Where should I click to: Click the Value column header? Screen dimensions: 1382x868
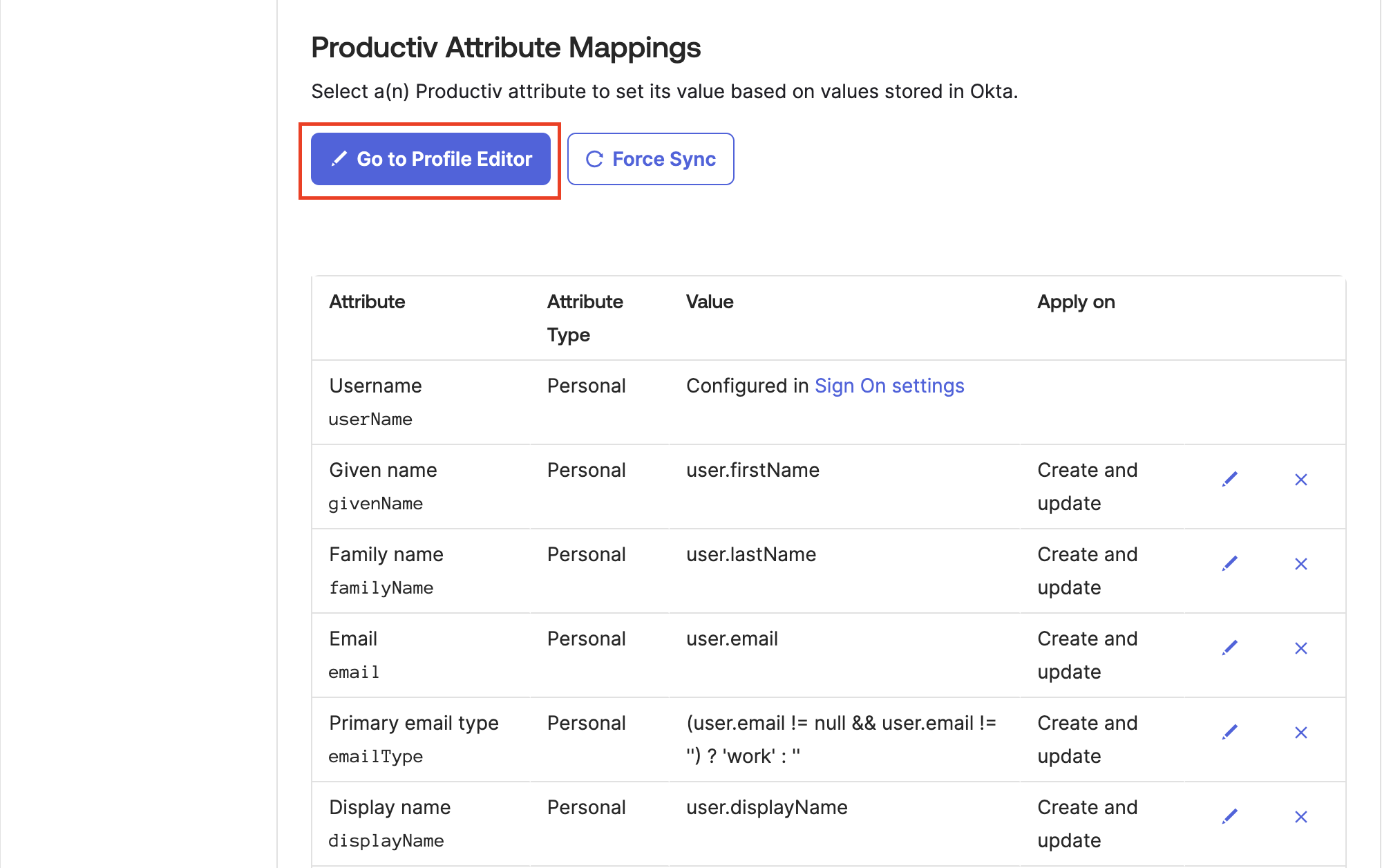(x=710, y=302)
